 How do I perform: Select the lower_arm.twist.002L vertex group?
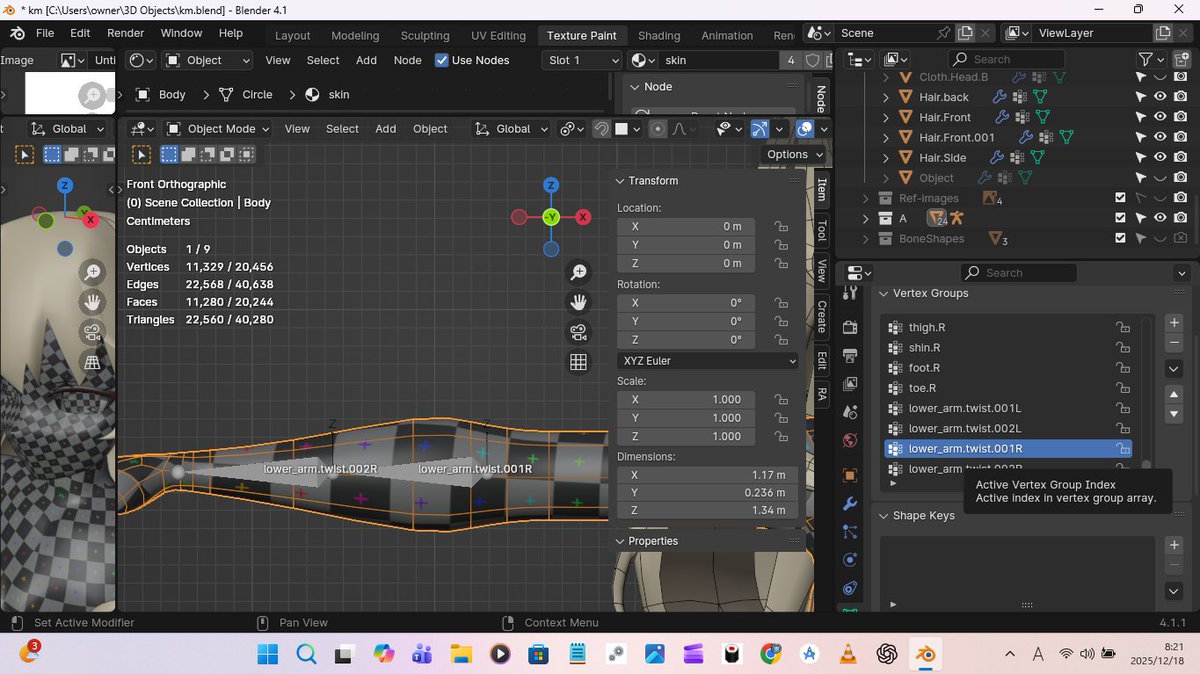point(1009,428)
